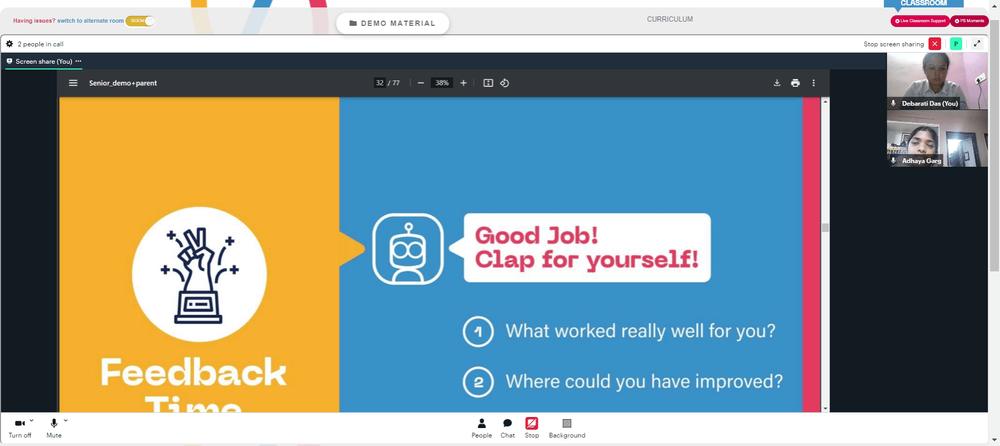Click PDF scrollbar down arrow

826,408
